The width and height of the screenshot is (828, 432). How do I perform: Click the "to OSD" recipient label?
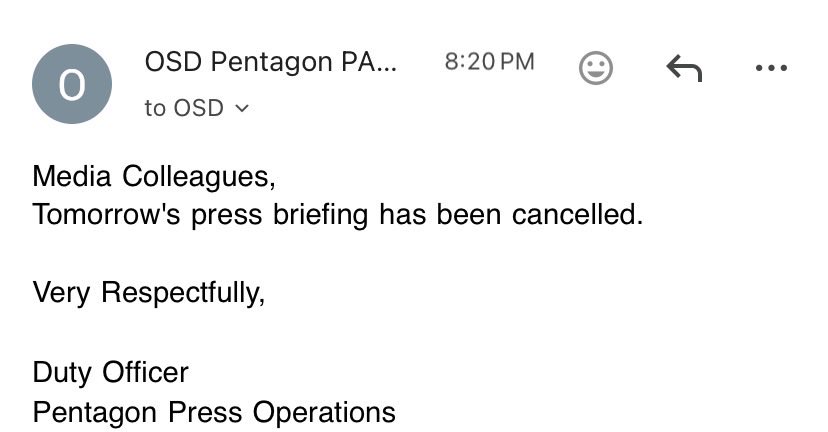tap(184, 108)
